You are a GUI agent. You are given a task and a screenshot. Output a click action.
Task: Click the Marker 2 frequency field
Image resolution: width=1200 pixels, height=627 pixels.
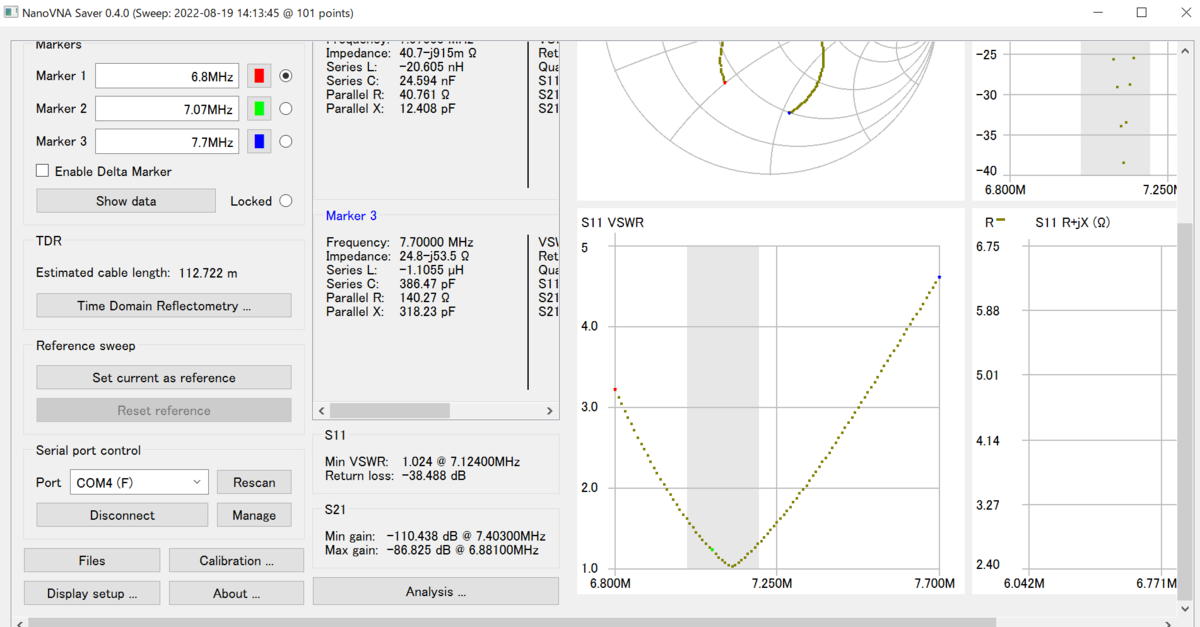tap(167, 109)
